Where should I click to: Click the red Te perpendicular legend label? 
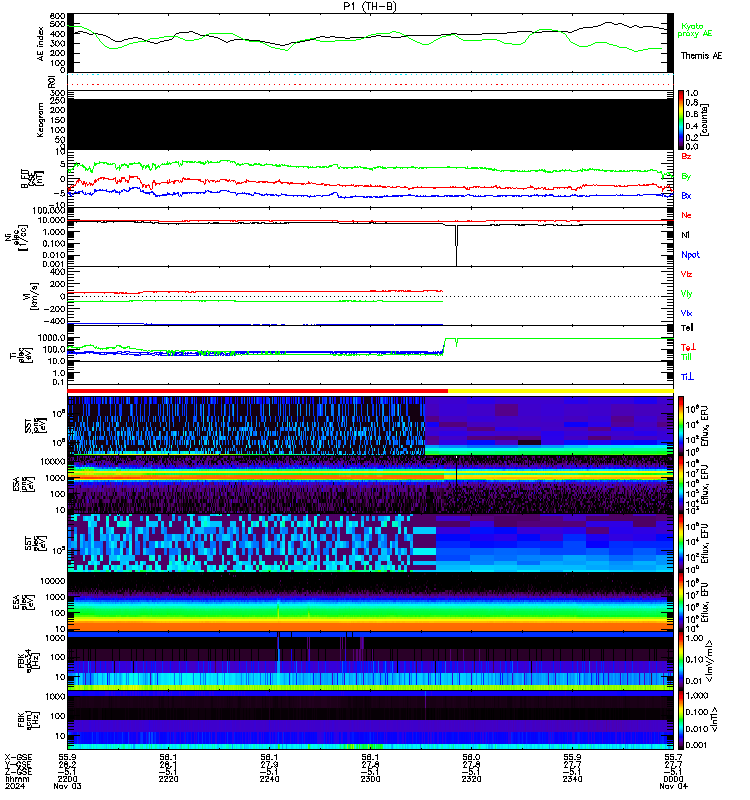[688, 347]
